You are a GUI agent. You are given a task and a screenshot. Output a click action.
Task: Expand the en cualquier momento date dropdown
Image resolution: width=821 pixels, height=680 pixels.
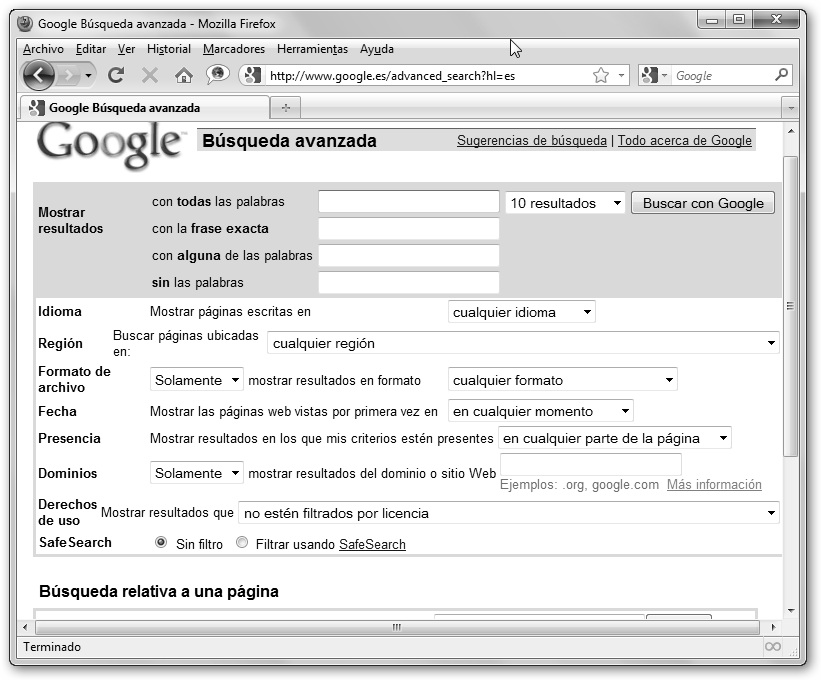point(540,411)
